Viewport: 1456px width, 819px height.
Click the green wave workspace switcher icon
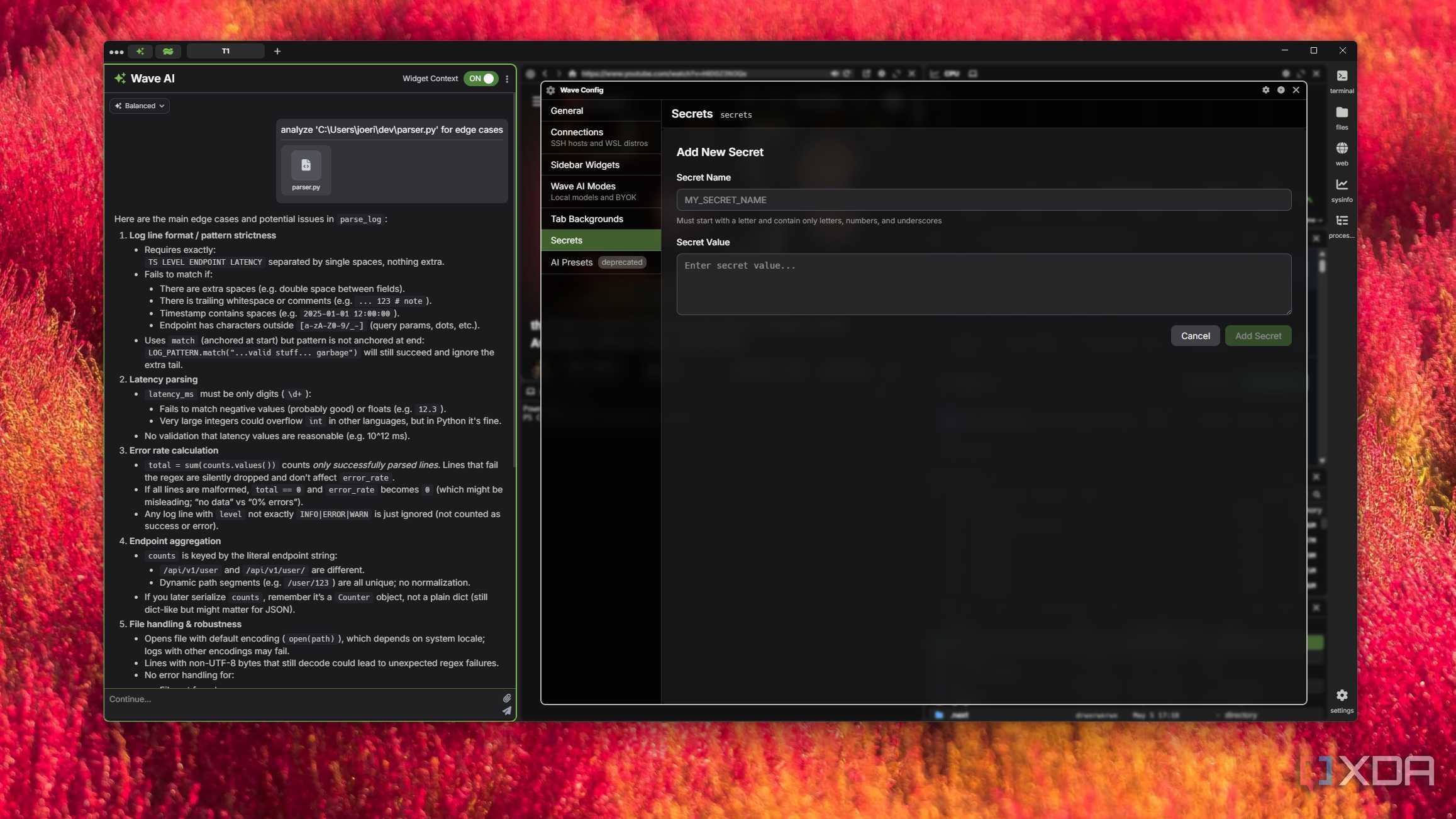pyautogui.click(x=168, y=51)
